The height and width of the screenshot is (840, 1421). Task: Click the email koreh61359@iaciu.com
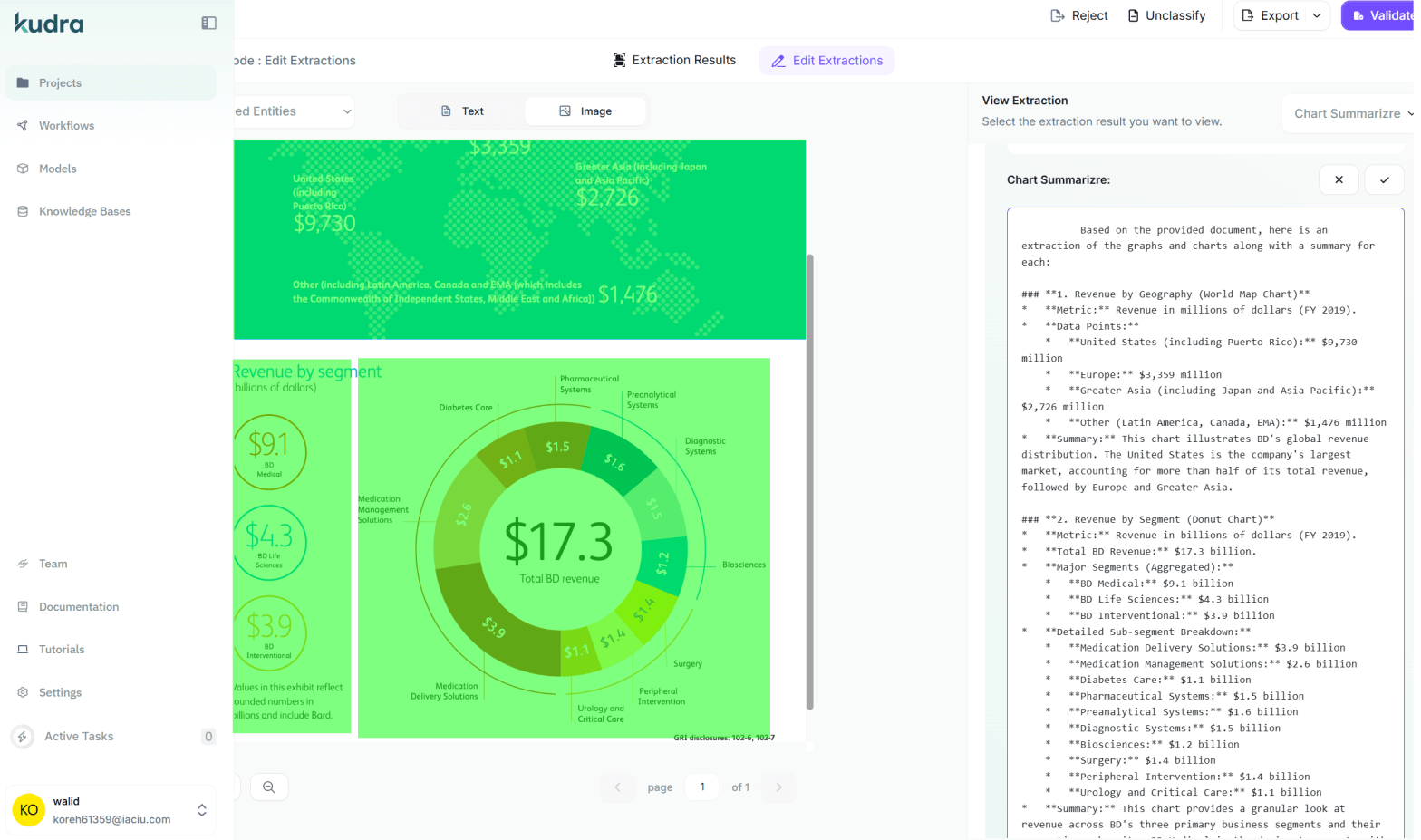(x=111, y=819)
